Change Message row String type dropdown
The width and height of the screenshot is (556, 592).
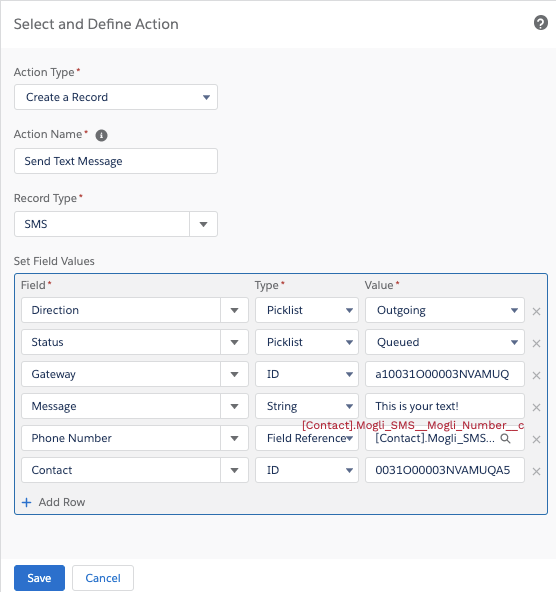tap(307, 406)
